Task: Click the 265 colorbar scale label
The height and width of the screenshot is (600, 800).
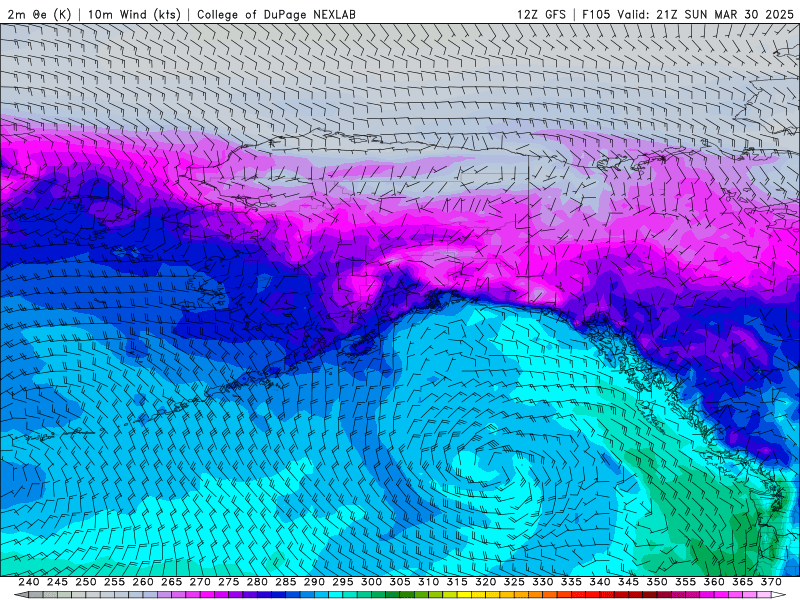Action: pyautogui.click(x=171, y=582)
